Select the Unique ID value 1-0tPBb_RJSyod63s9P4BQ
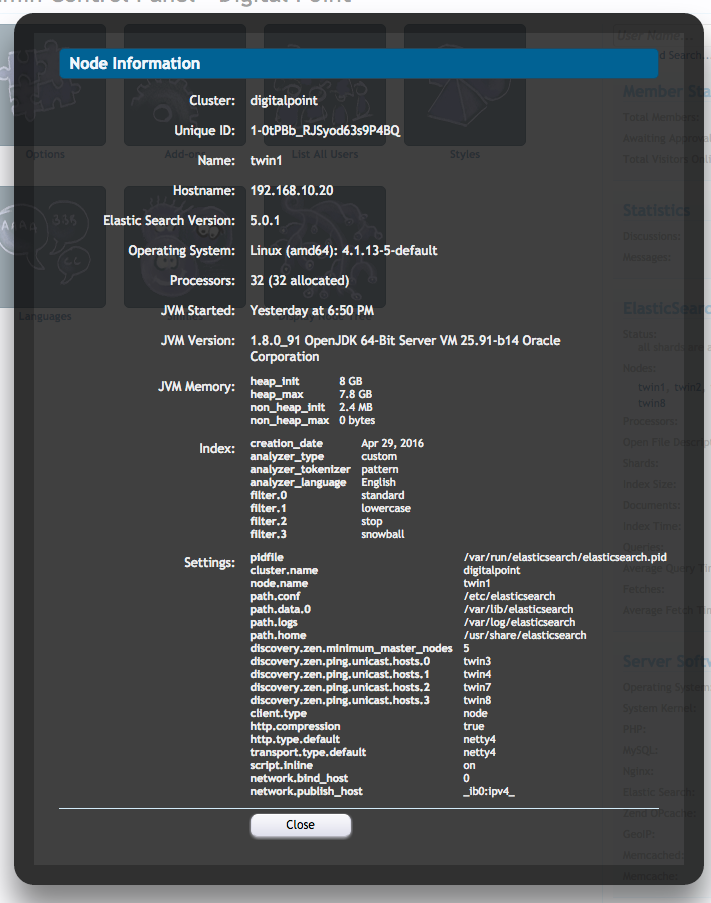Screen dimensions: 711x903 325,130
